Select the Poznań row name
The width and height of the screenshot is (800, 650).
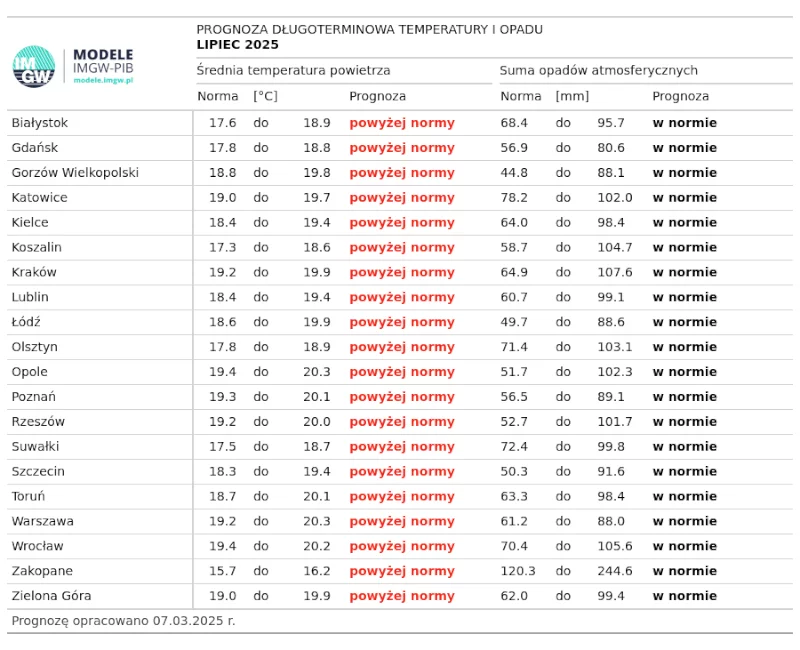(34, 397)
